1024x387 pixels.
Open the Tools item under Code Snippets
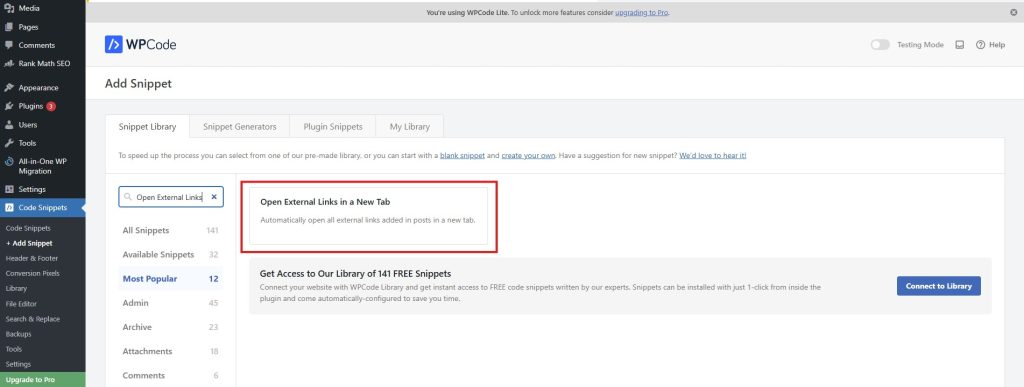pos(14,349)
